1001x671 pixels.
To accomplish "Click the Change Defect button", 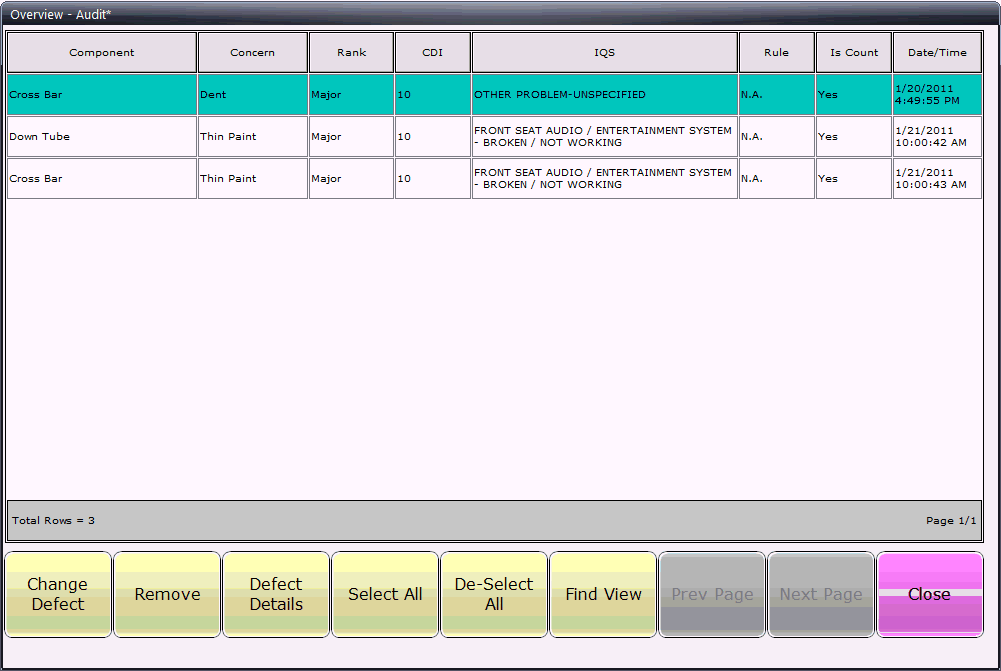I will [x=58, y=594].
